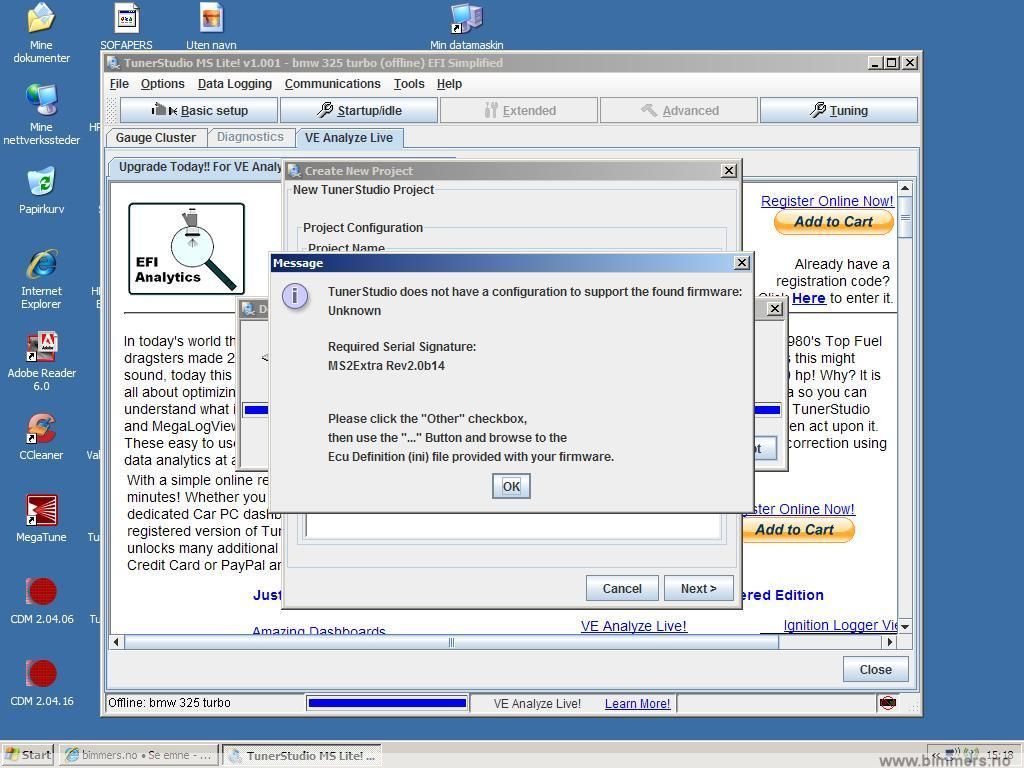Screen dimensions: 1024x768
Task: Launch Internet Explorer from desktop
Action: click(x=41, y=278)
